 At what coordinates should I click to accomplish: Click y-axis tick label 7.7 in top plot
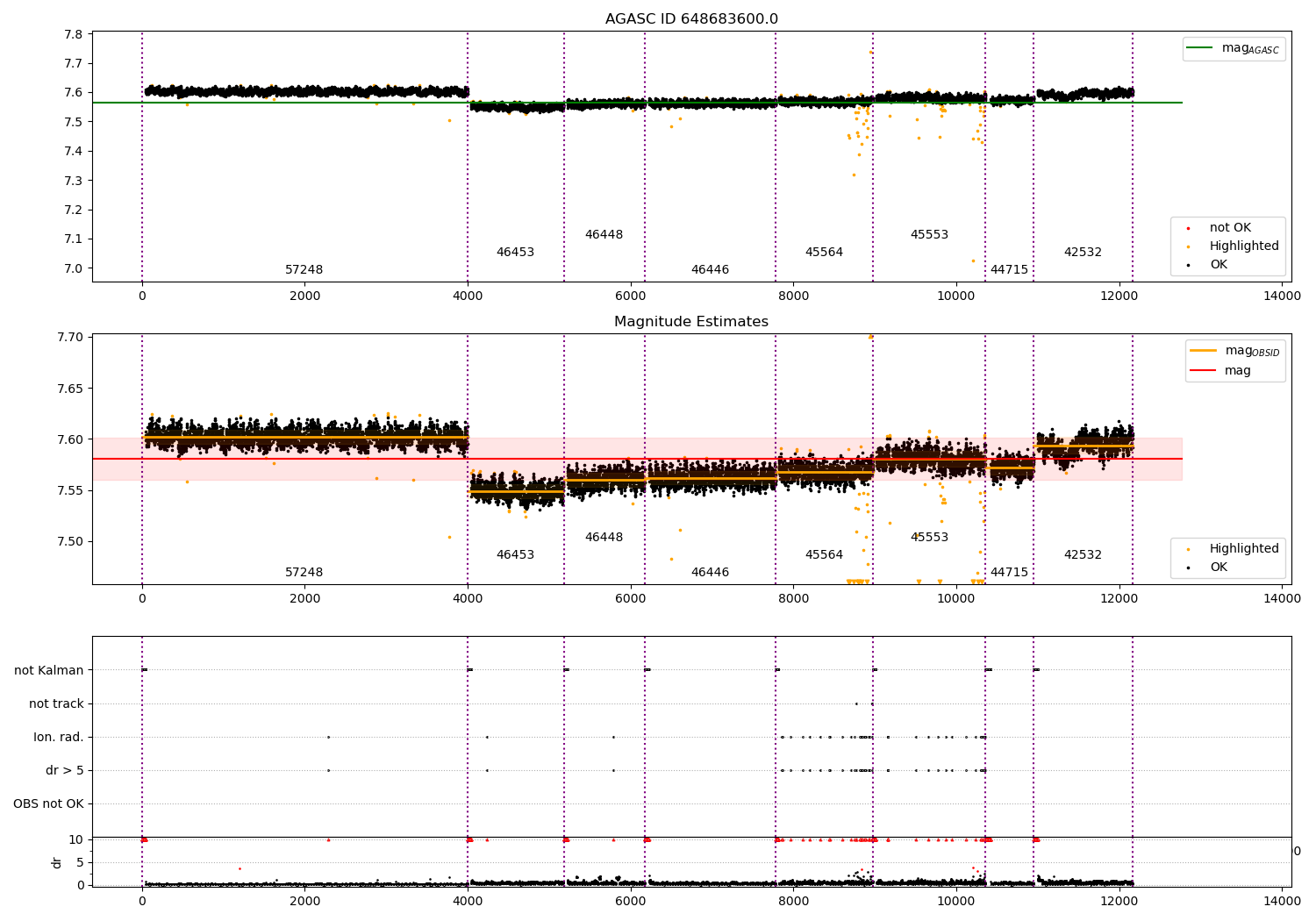click(x=74, y=64)
